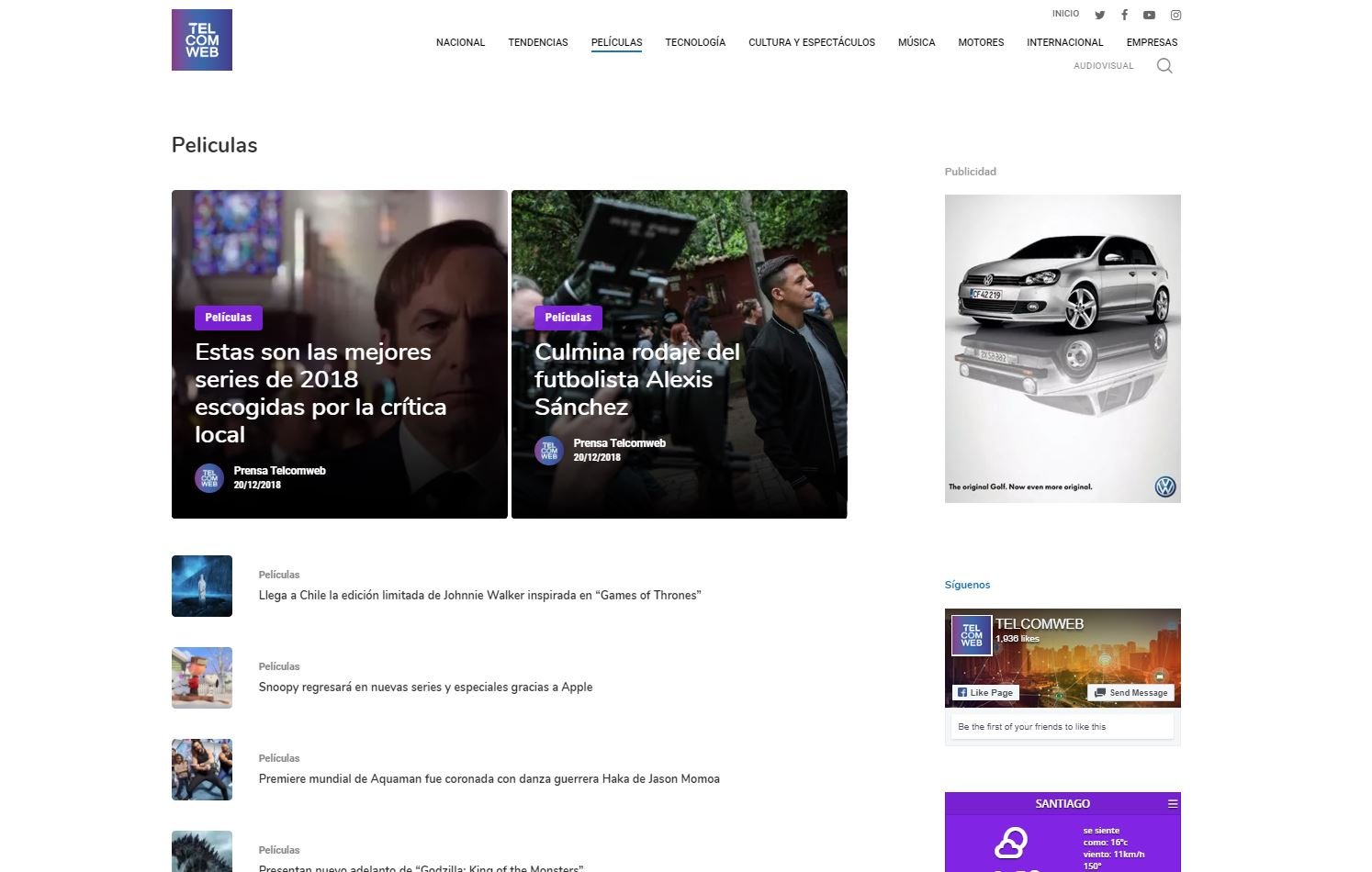Open the search magnifier icon
Image resolution: width=1372 pixels, height=872 pixels.
tap(1164, 66)
